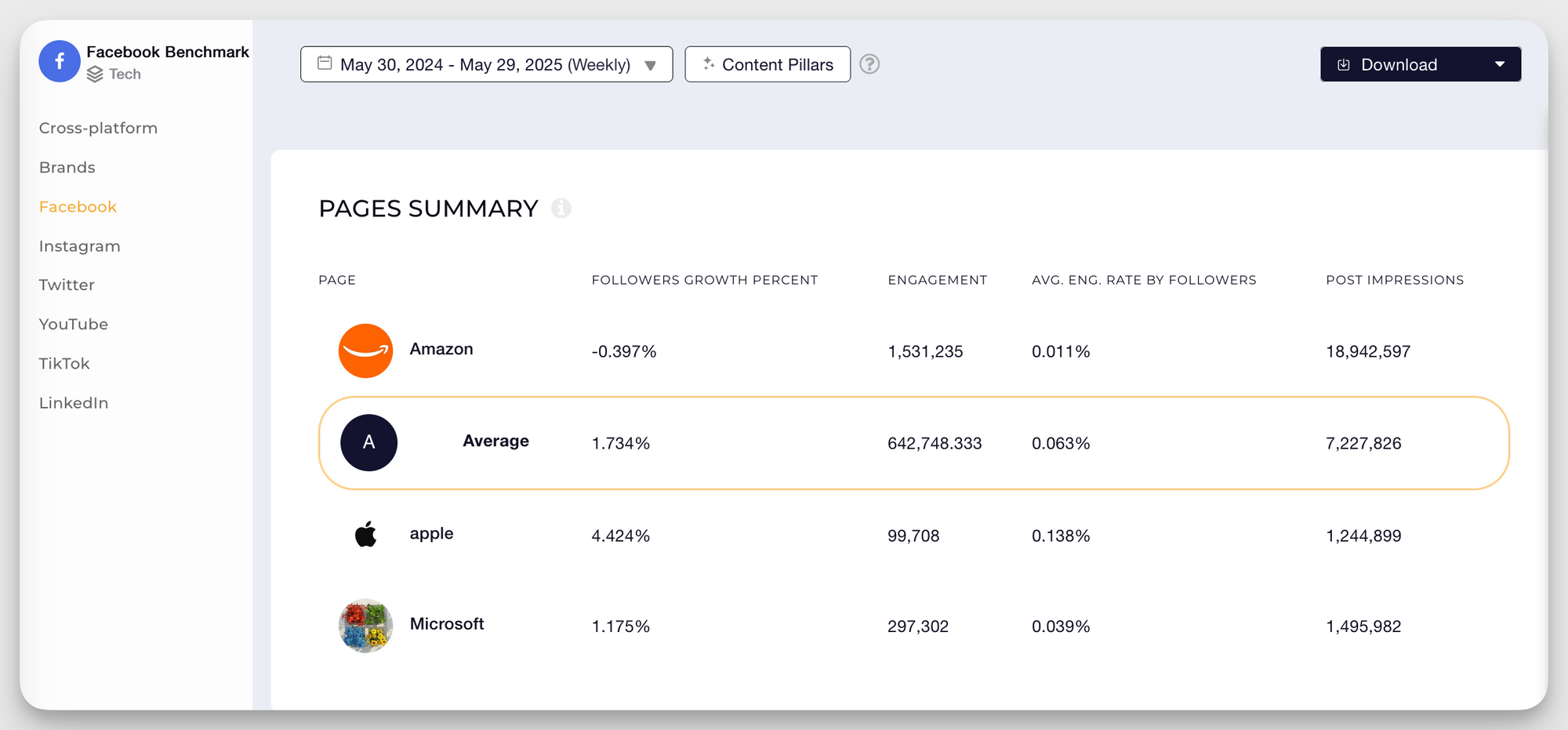Click the apple page name

(431, 533)
